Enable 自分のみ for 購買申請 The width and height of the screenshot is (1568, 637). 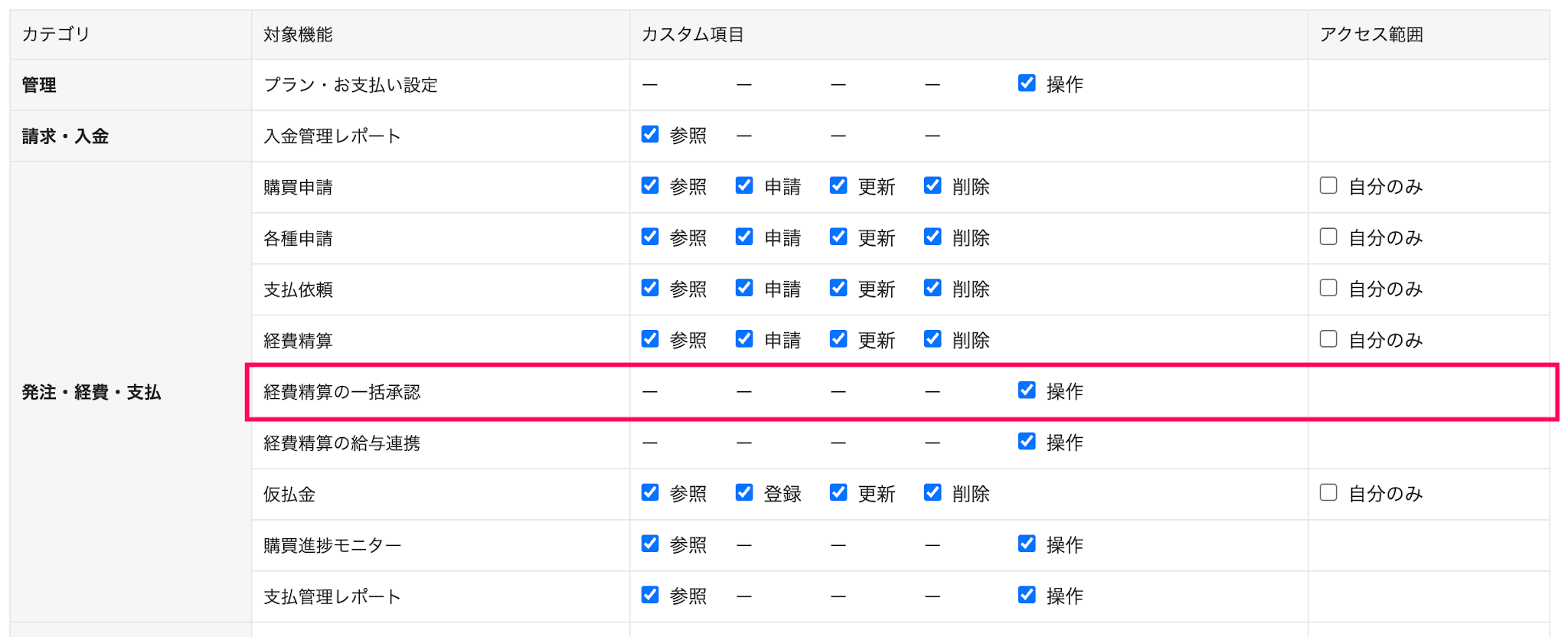click(1328, 185)
